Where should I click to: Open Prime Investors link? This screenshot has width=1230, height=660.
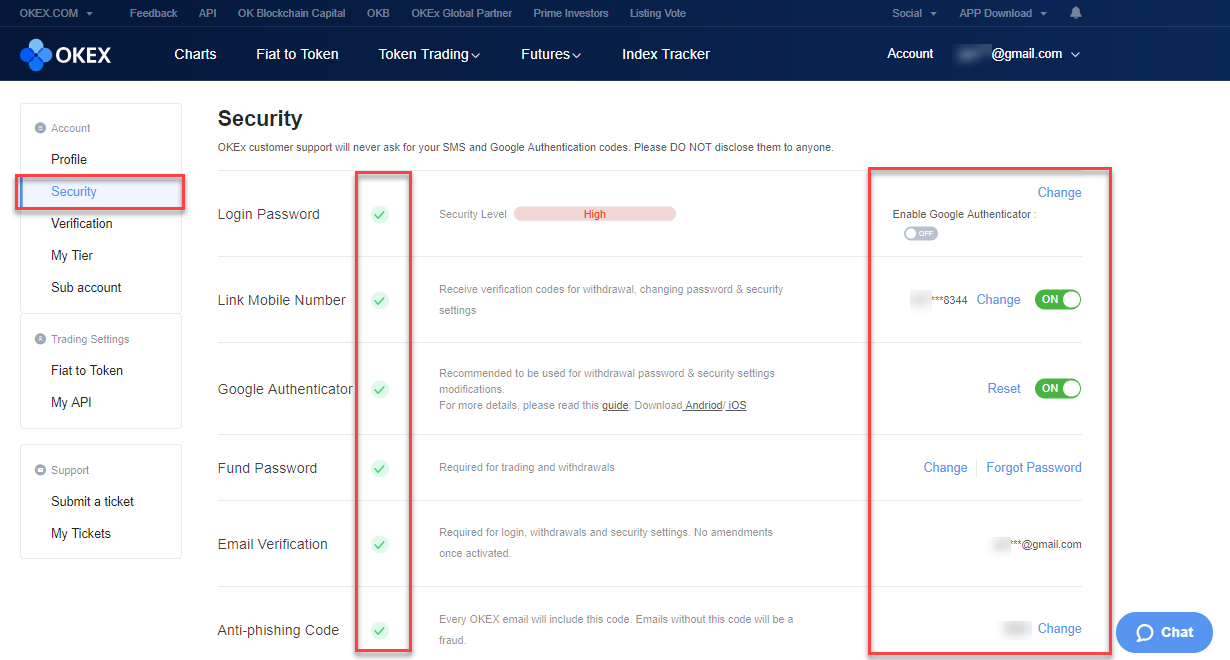click(571, 13)
